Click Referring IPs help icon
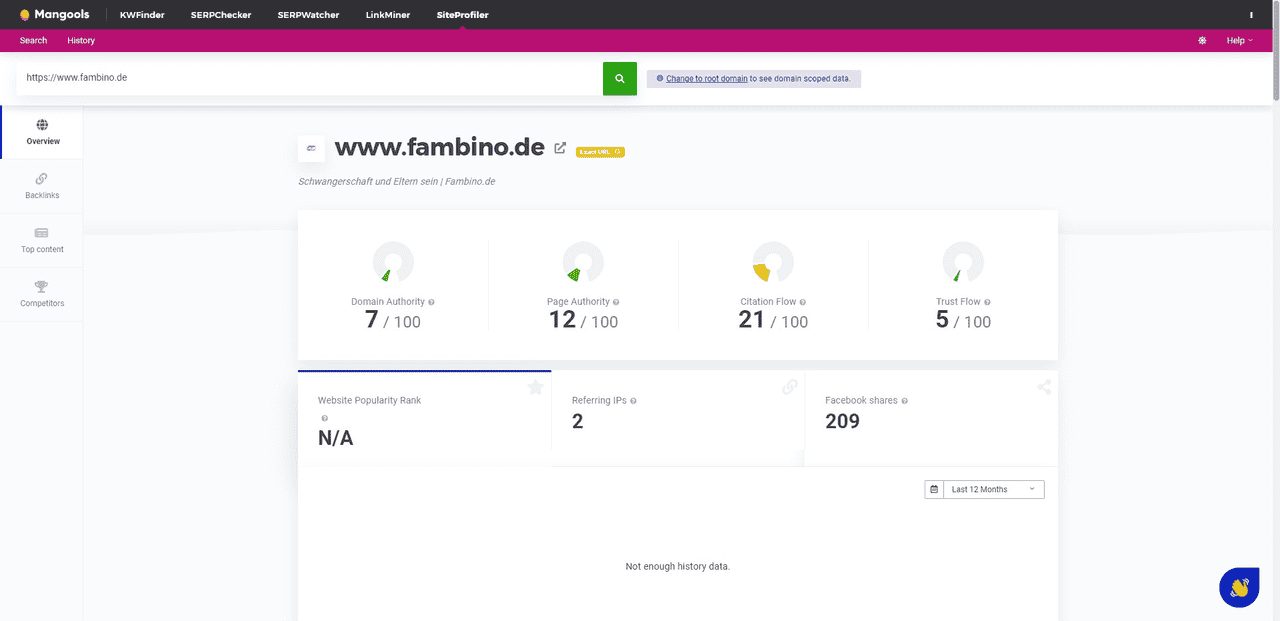Image resolution: width=1280 pixels, height=621 pixels. point(633,401)
